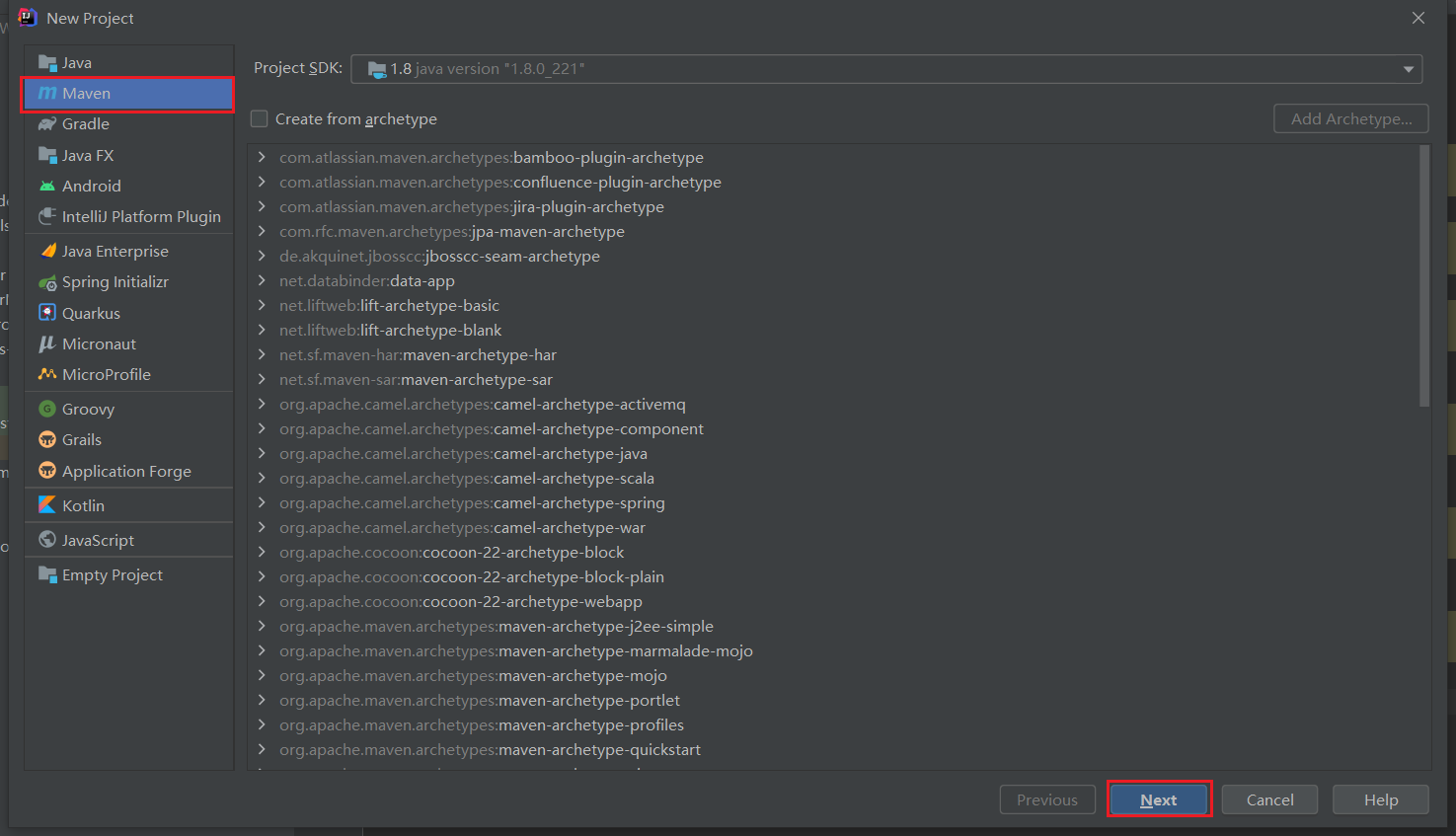1456x836 pixels.
Task: Select camel-archetype-scala row
Action: point(833,478)
